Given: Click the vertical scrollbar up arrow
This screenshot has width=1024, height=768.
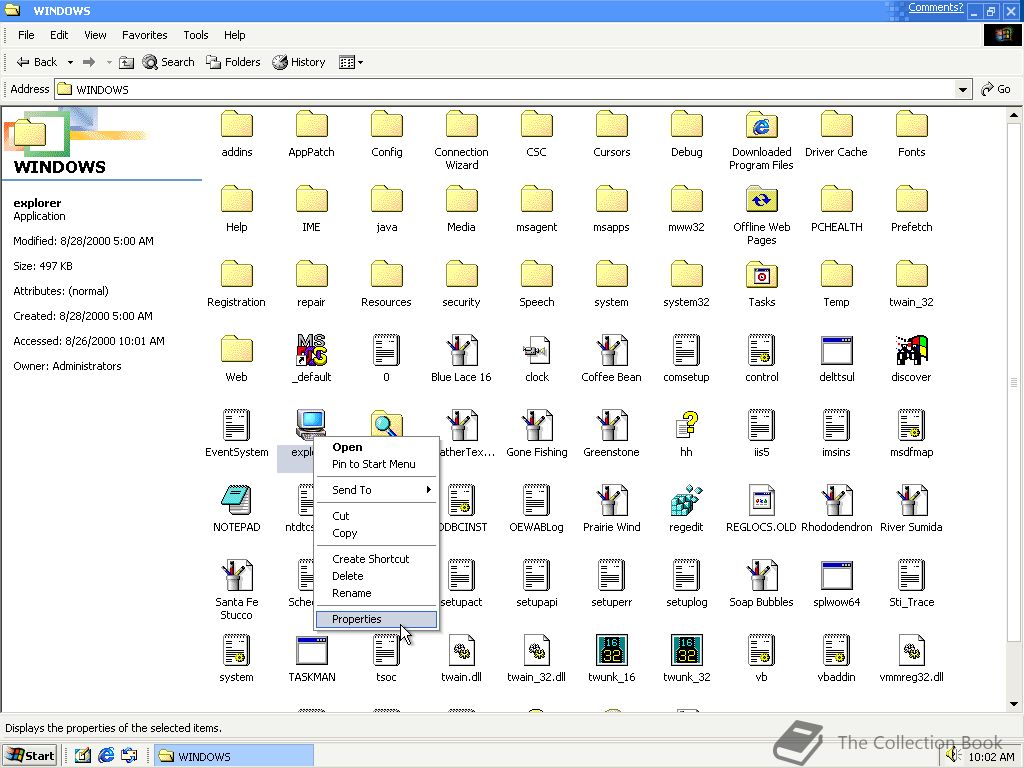Looking at the screenshot, I should tap(1014, 116).
